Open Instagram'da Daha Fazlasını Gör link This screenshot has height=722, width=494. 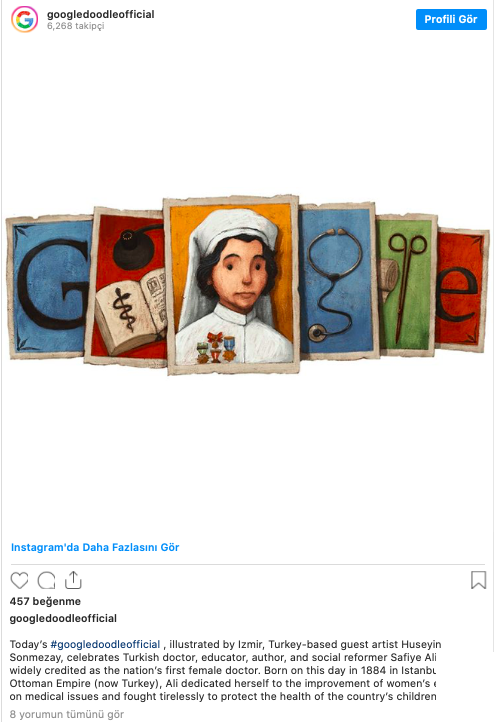click(x=95, y=547)
